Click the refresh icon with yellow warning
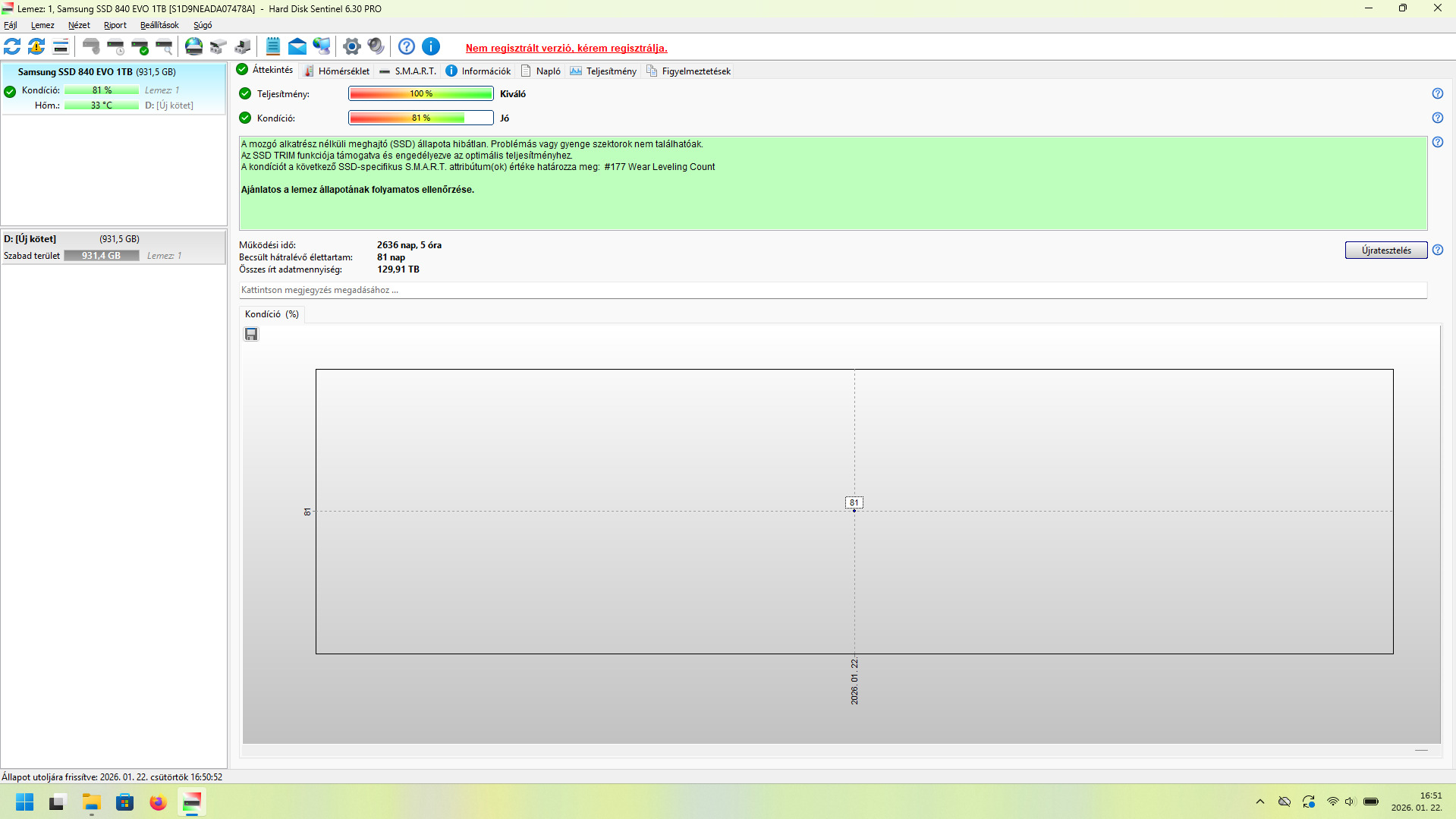Screen dimensions: 1456x819 [36, 47]
